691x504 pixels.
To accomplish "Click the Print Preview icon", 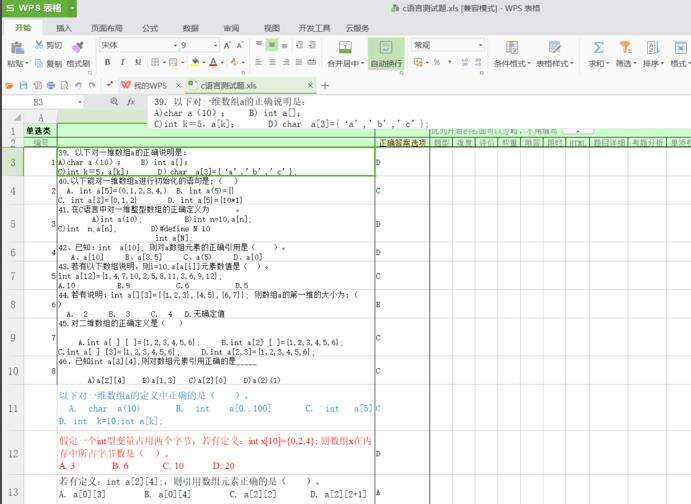I will tap(64, 85).
